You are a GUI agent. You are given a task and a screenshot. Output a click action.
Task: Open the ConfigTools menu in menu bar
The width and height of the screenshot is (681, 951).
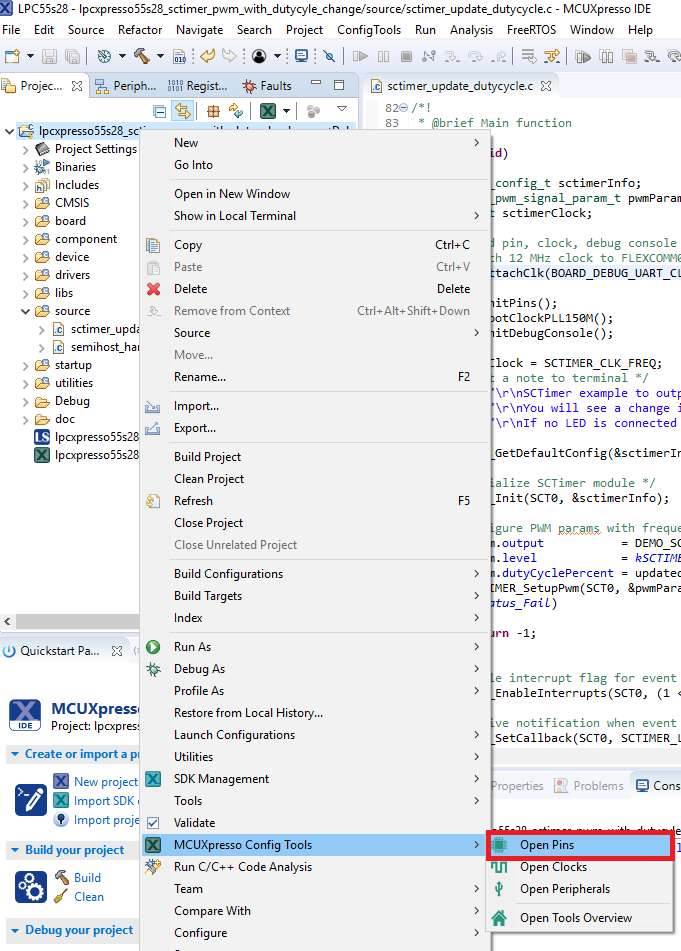click(x=369, y=30)
